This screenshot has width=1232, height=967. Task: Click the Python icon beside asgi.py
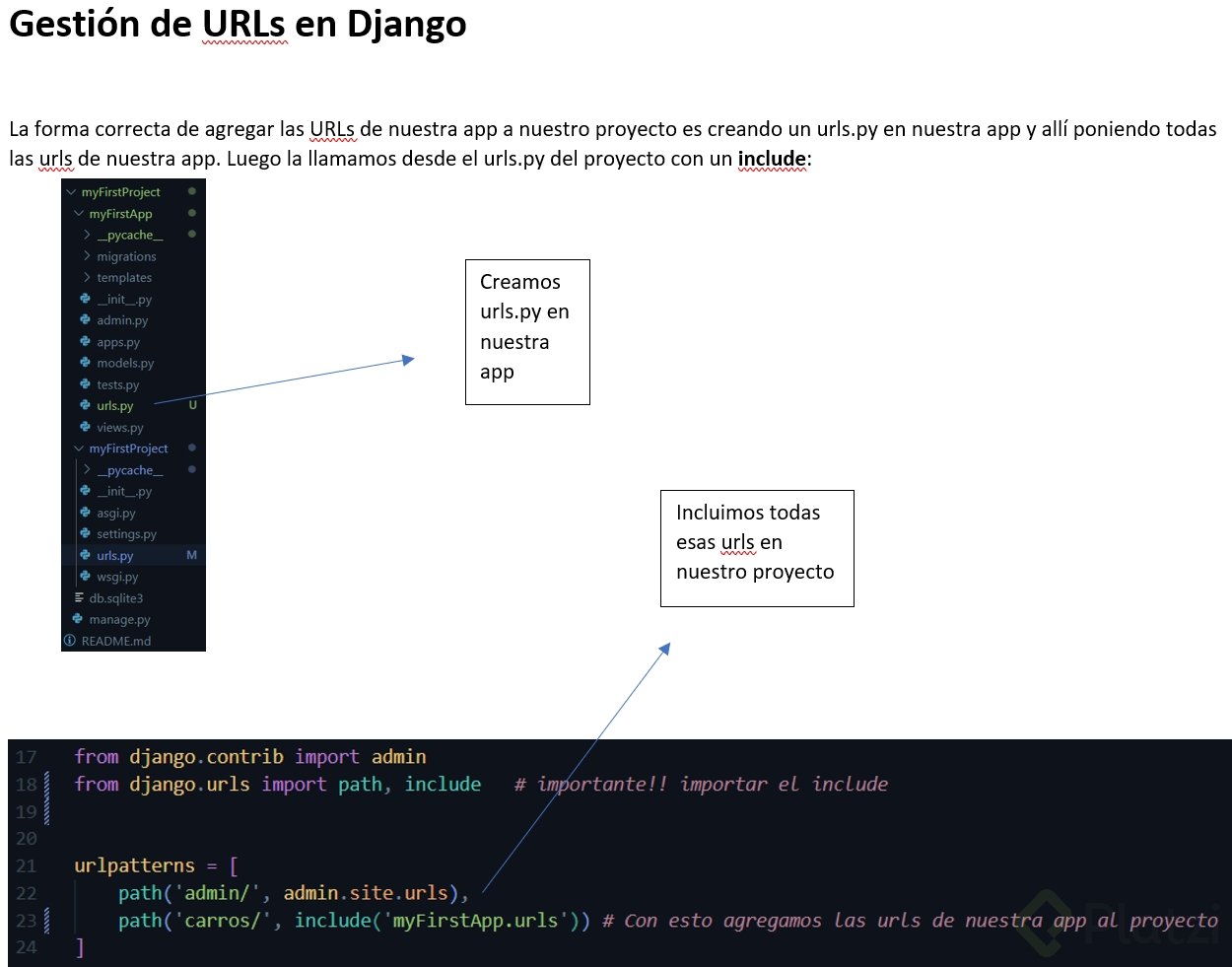coord(86,513)
